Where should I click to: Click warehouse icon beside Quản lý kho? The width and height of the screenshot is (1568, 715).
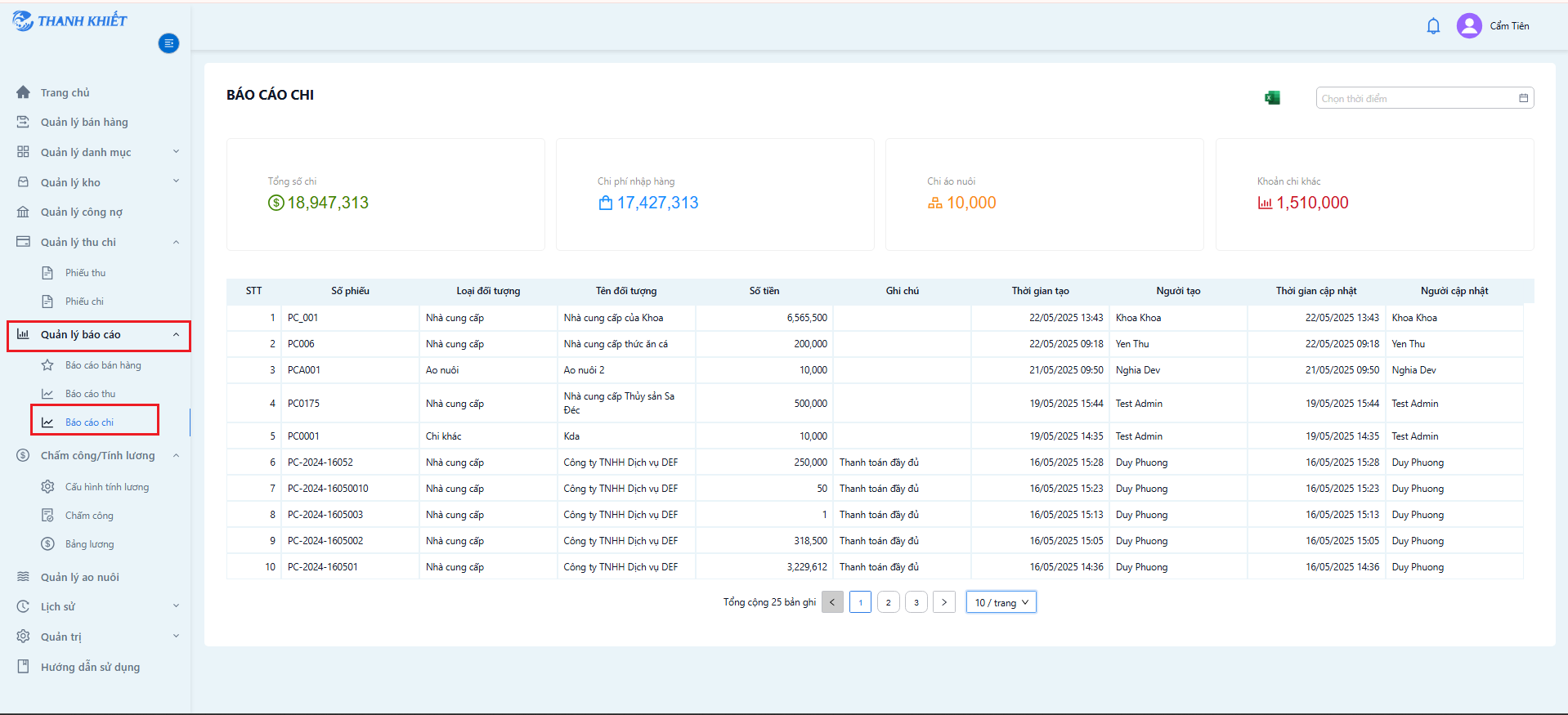pos(23,182)
